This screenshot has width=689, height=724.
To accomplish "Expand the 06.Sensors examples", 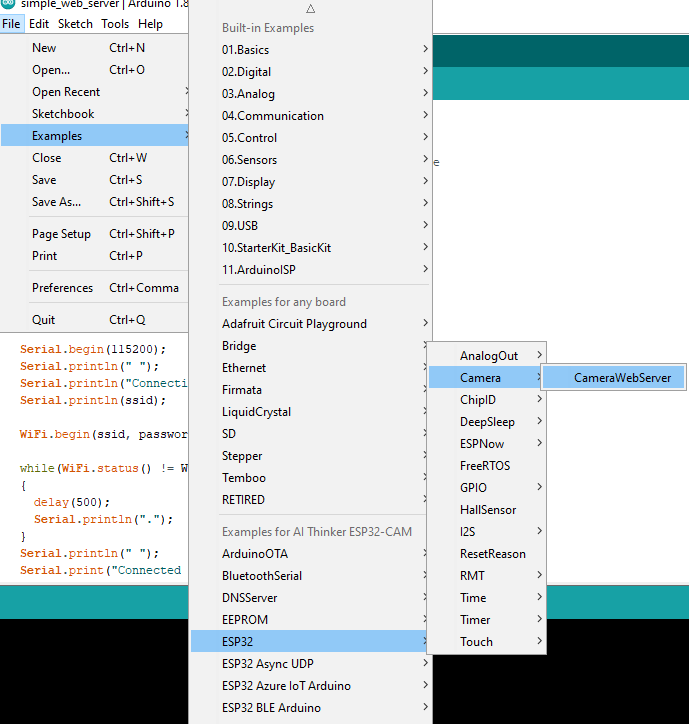I will pyautogui.click(x=310, y=160).
